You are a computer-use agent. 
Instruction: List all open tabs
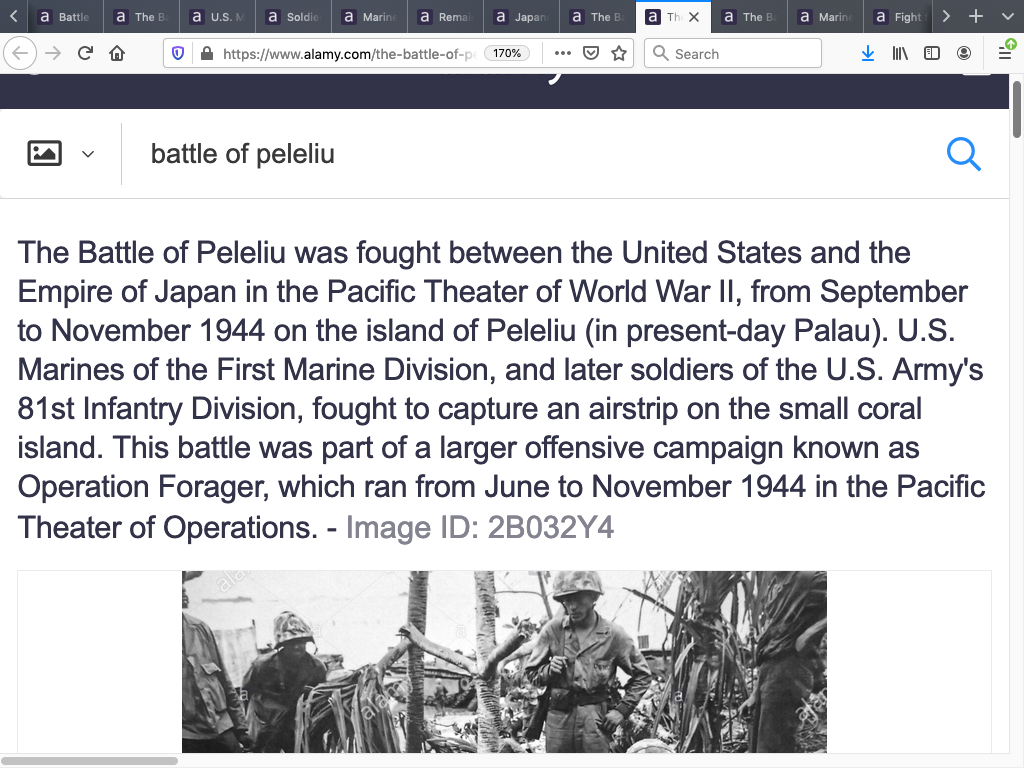[x=1004, y=17]
